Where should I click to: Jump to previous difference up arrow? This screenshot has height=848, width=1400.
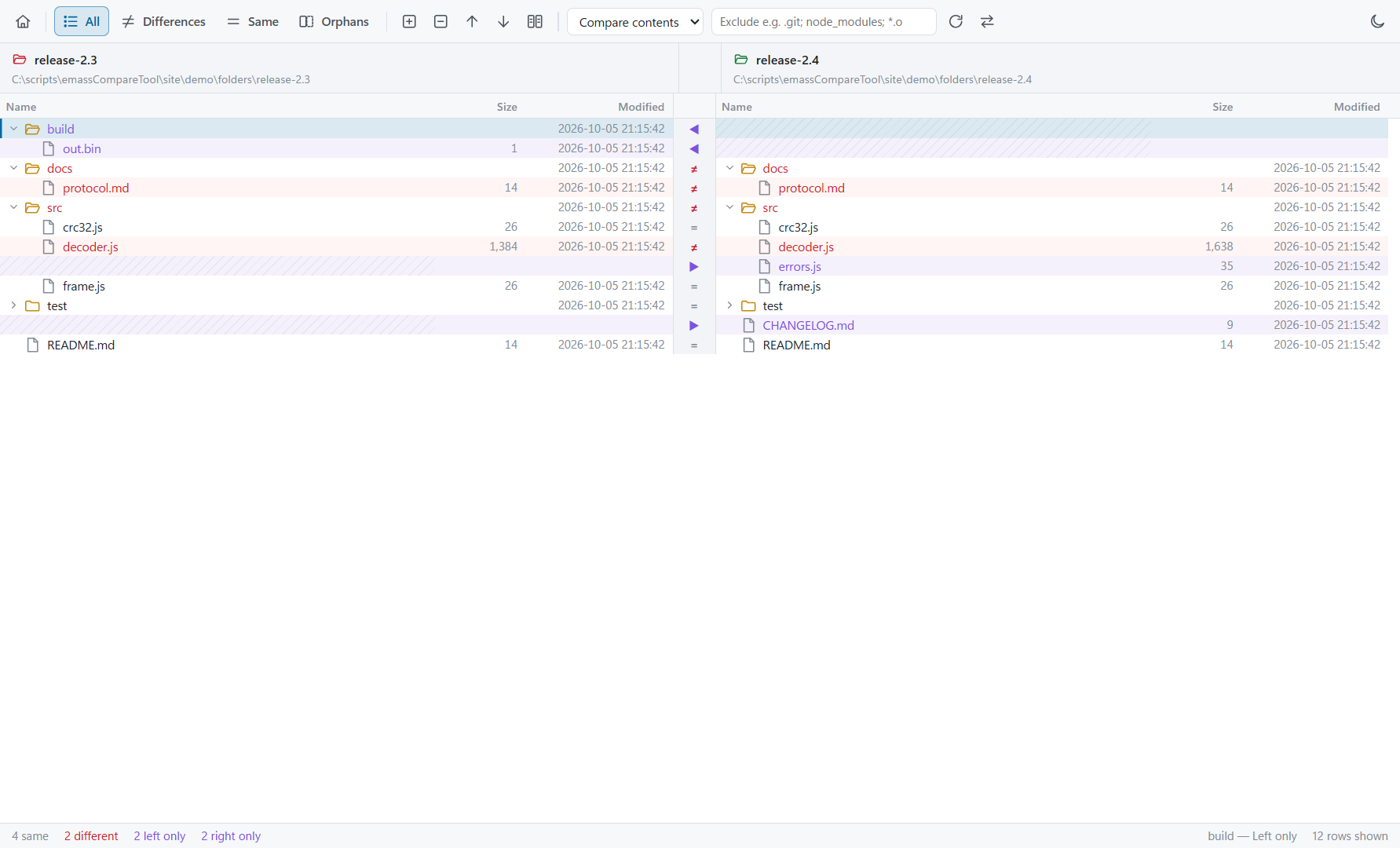472,21
